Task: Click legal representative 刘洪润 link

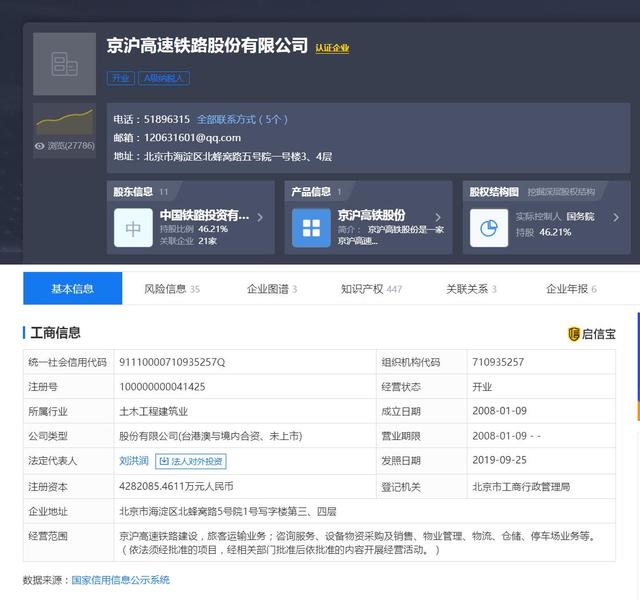Action: click(133, 461)
